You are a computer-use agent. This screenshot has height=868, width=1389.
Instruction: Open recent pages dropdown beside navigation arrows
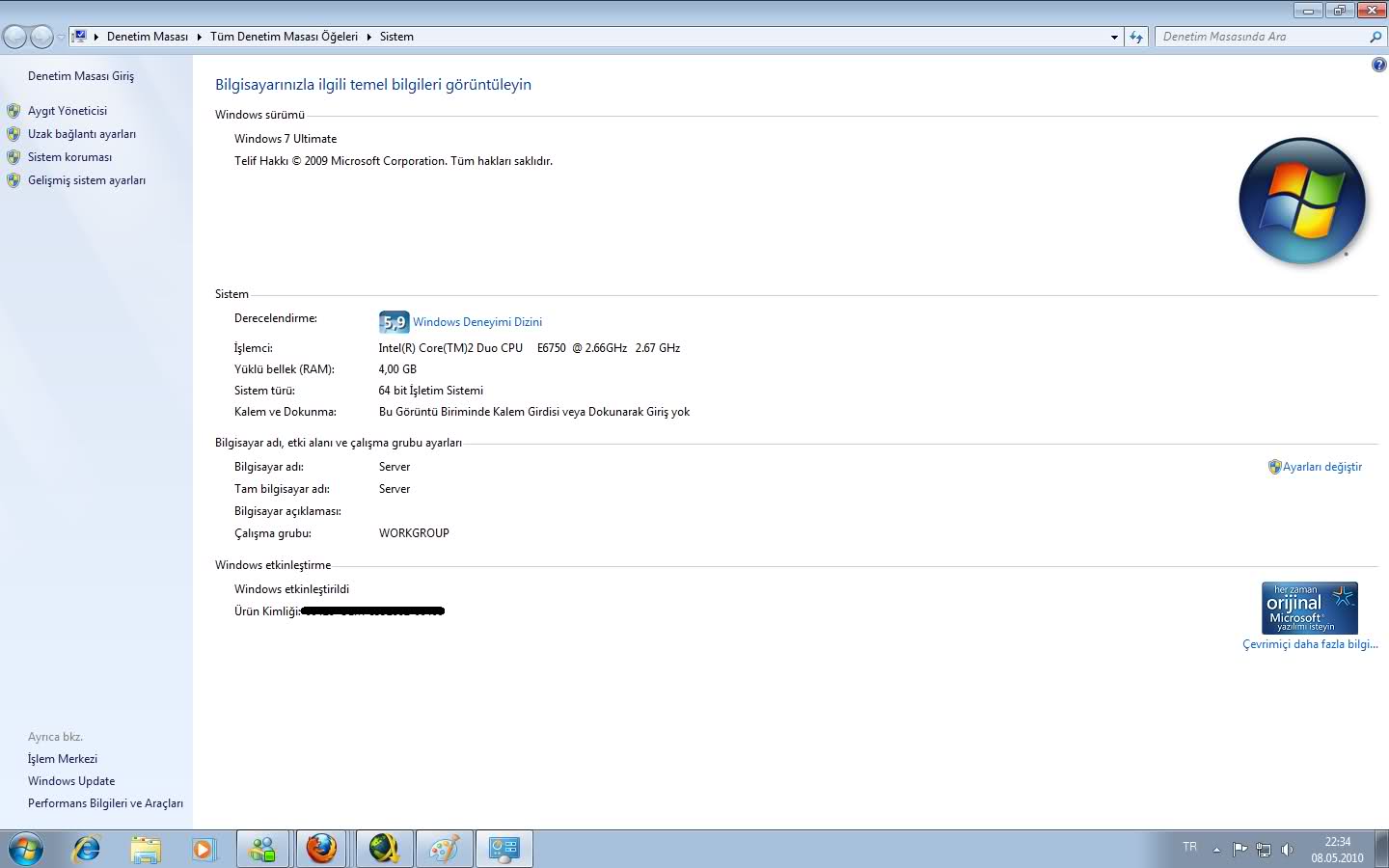[x=61, y=38]
